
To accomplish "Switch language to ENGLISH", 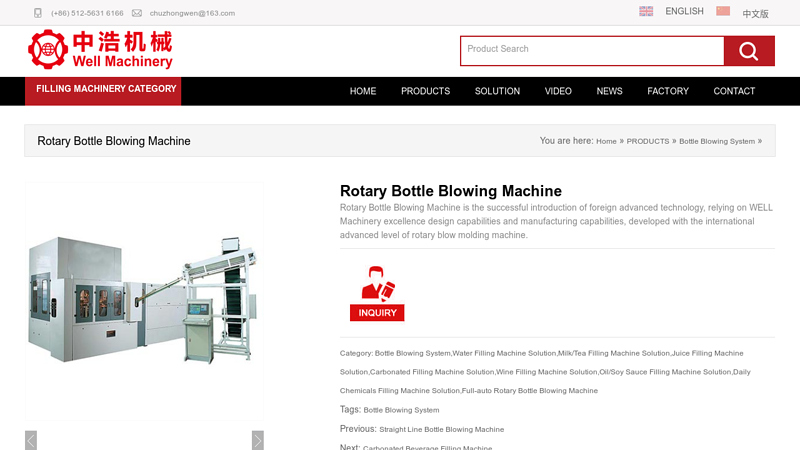I will tap(684, 11).
